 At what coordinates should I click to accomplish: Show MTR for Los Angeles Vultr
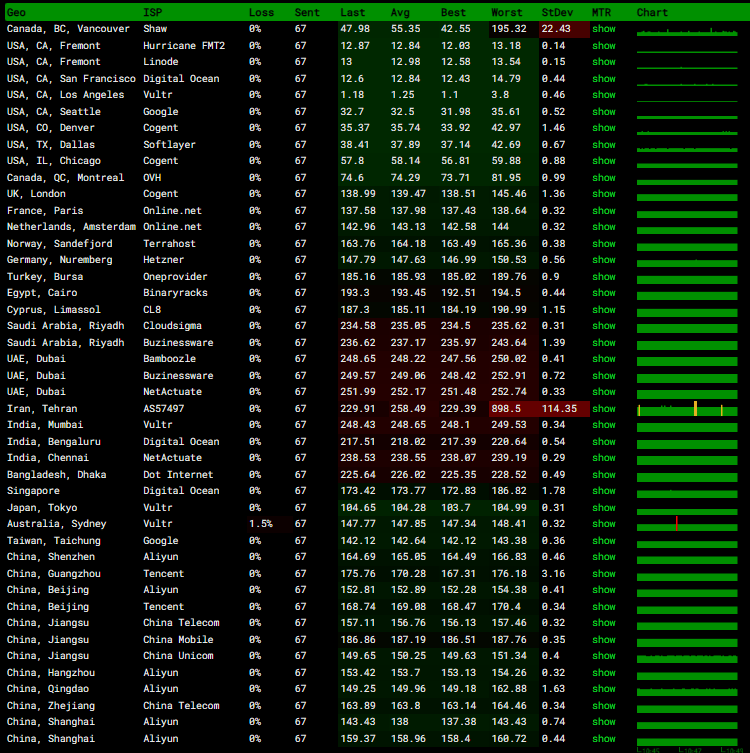[x=604, y=95]
